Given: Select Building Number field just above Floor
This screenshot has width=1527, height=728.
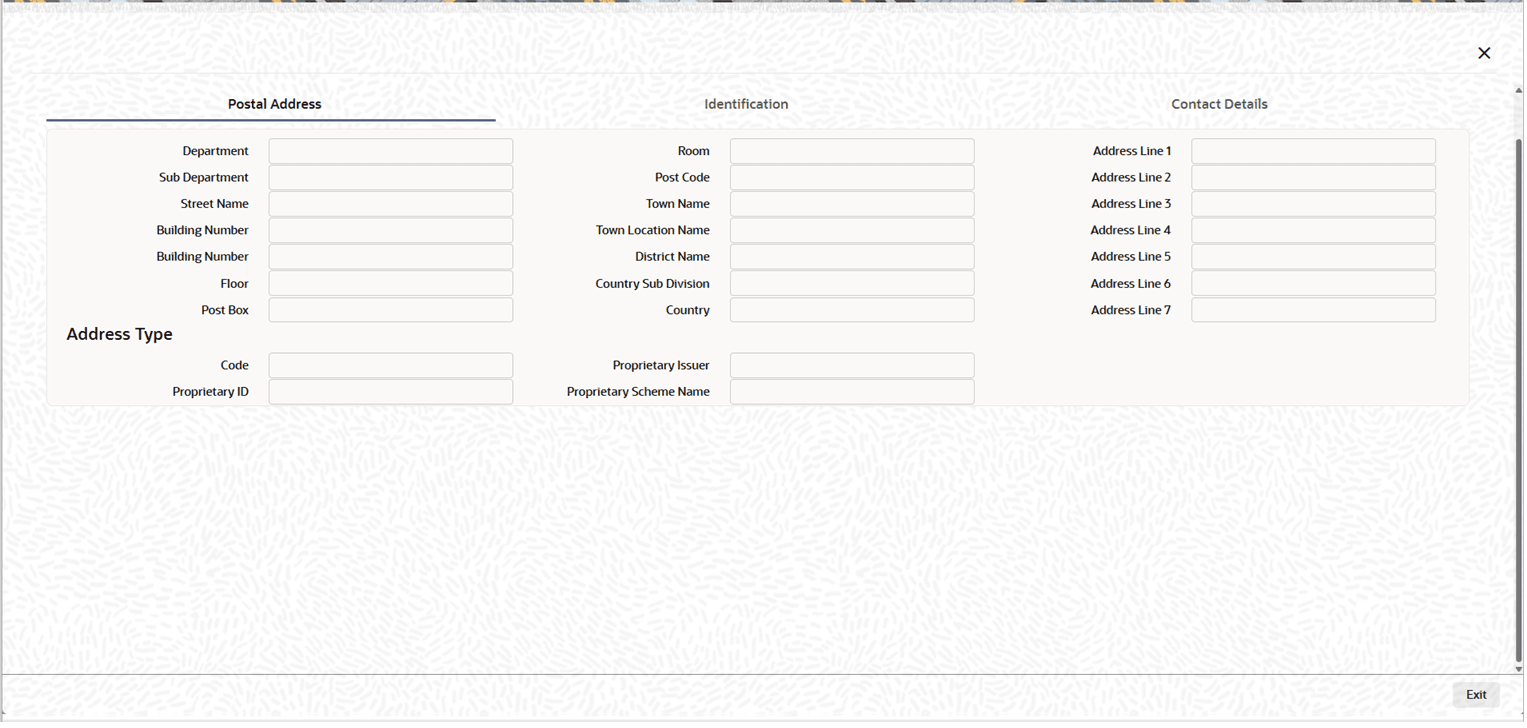Looking at the screenshot, I should click(391, 257).
